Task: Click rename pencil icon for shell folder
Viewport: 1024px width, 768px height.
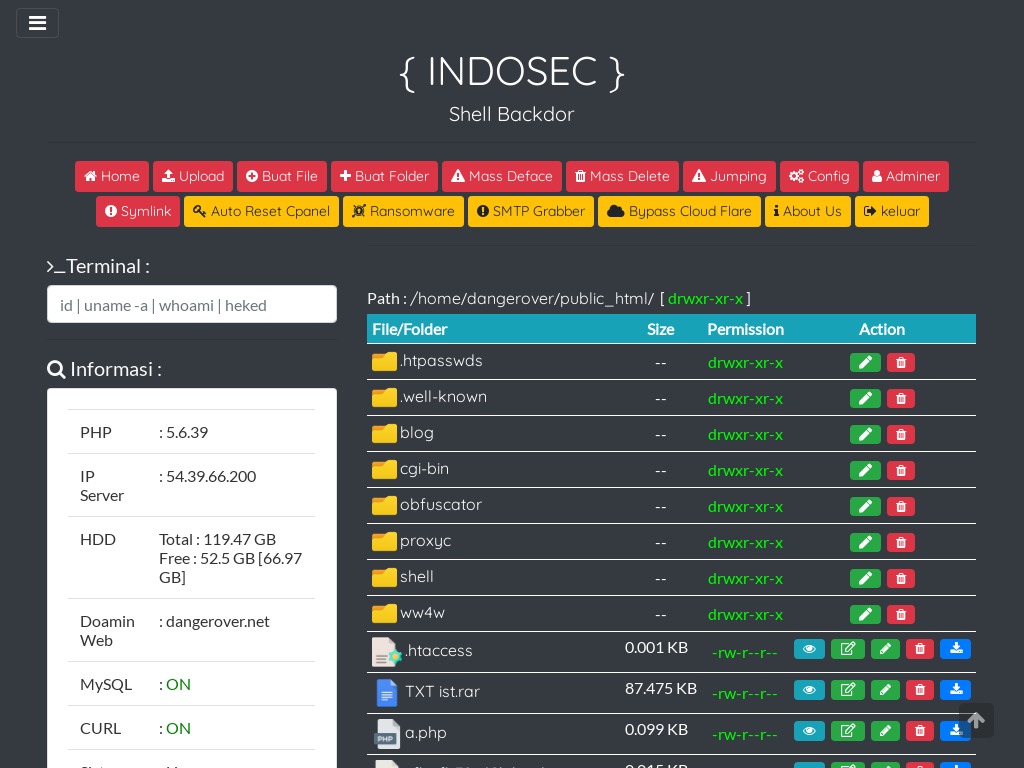Action: (865, 578)
